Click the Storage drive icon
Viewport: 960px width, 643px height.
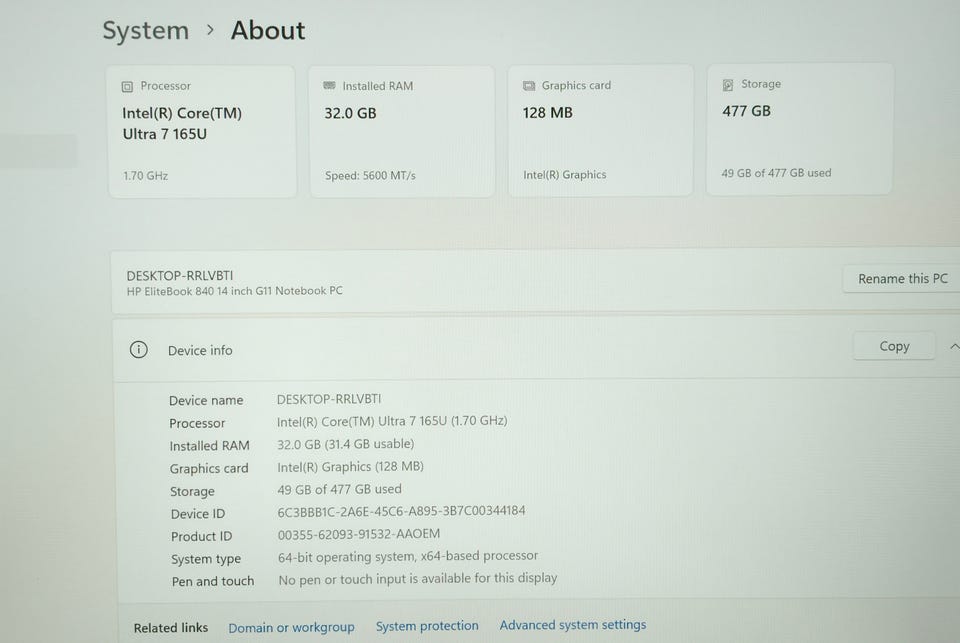728,85
